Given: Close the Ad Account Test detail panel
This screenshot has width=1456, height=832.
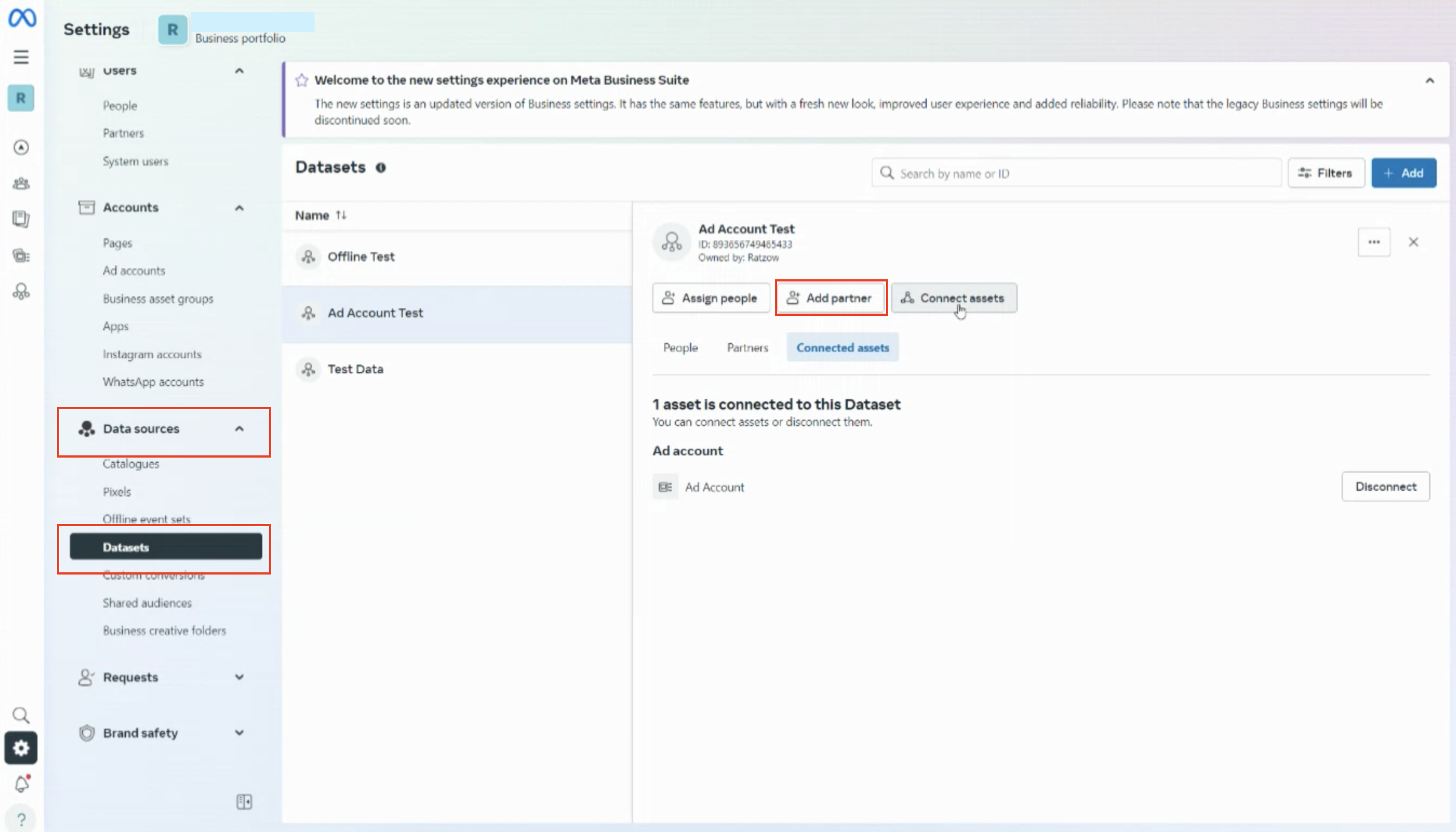Looking at the screenshot, I should pos(1413,242).
